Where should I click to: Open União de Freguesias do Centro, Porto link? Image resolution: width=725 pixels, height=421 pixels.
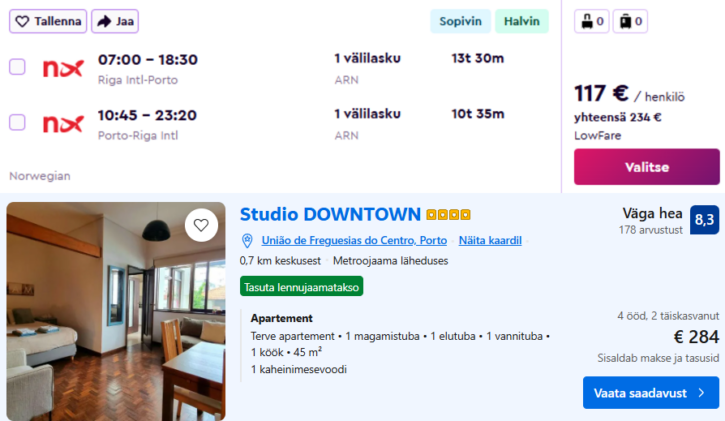354,241
